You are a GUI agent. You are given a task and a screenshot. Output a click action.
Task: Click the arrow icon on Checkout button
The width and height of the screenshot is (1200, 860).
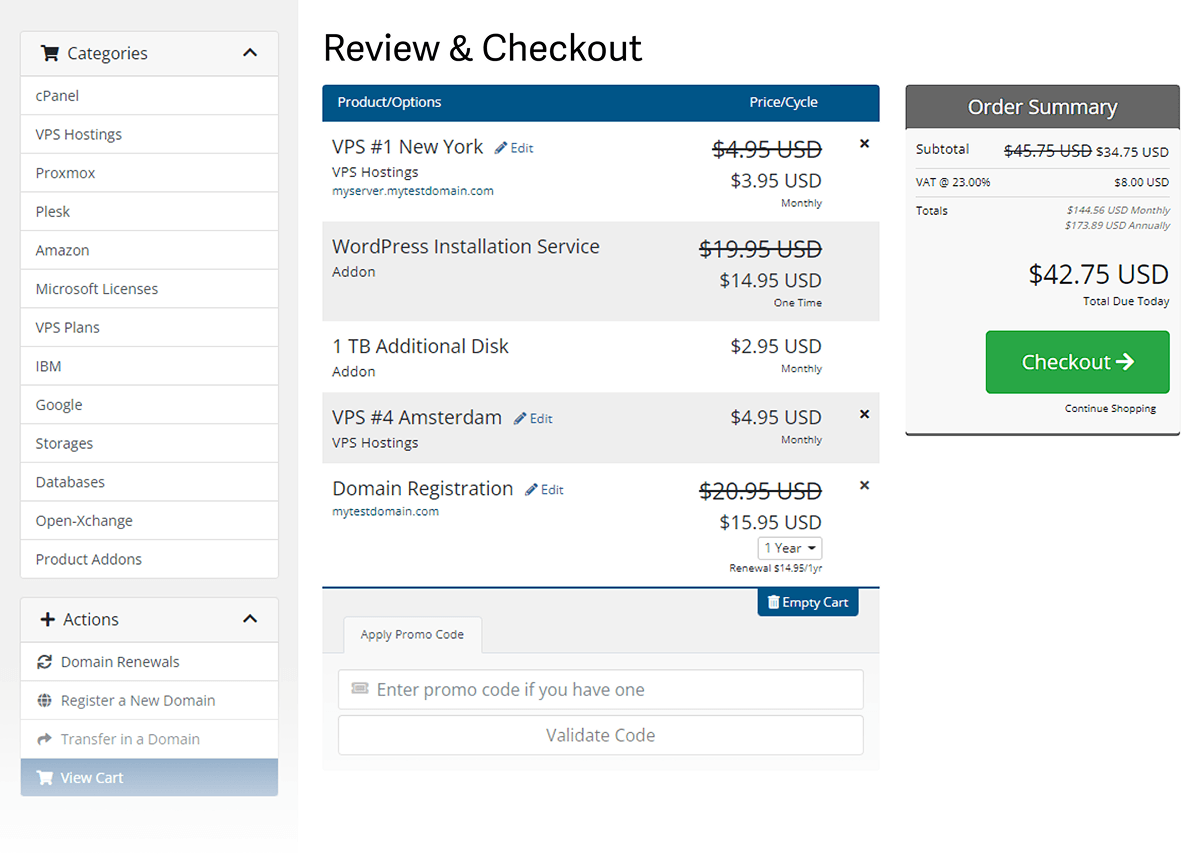(x=1126, y=362)
